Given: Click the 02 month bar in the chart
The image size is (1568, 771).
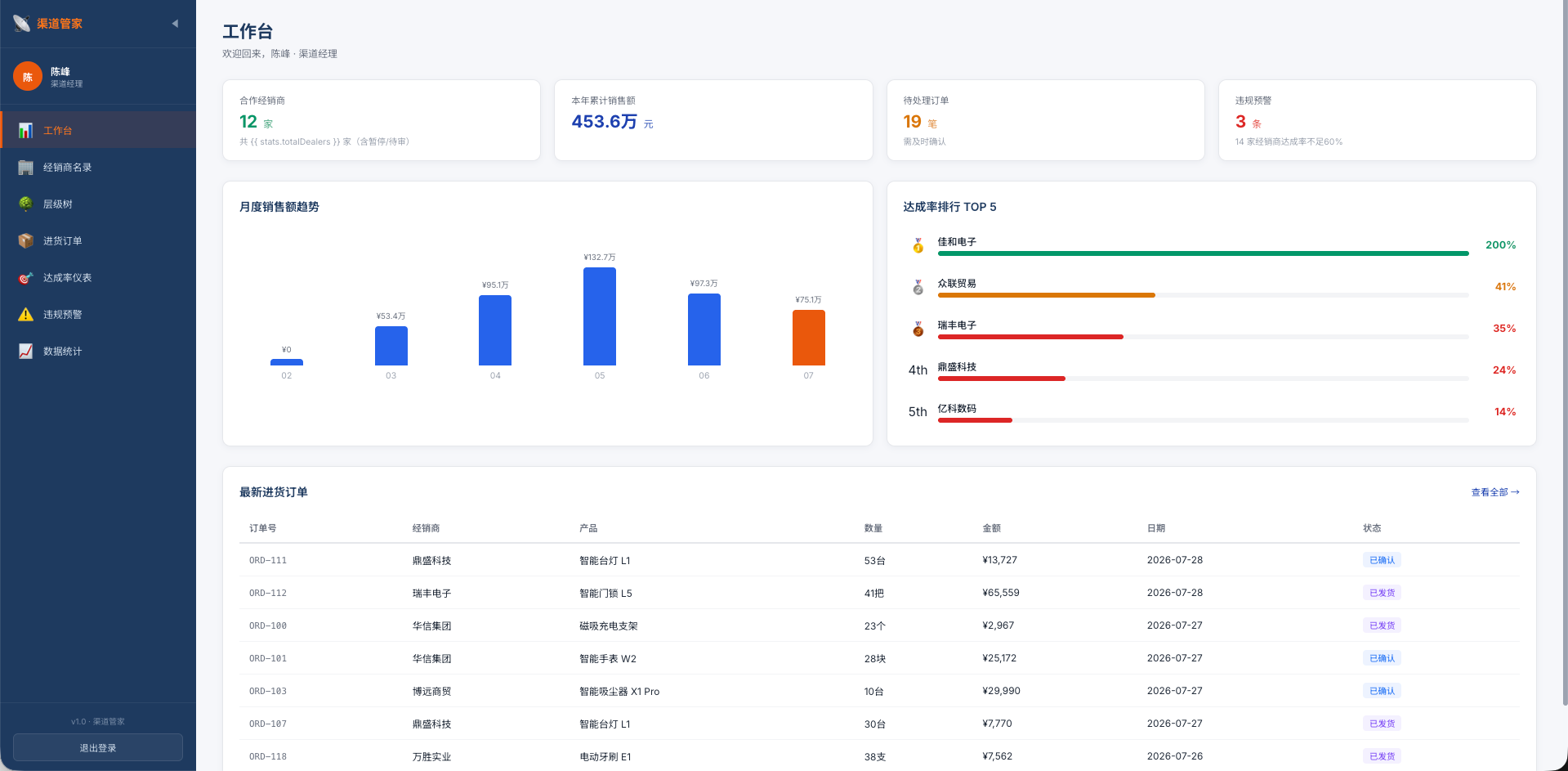Looking at the screenshot, I should [x=287, y=362].
